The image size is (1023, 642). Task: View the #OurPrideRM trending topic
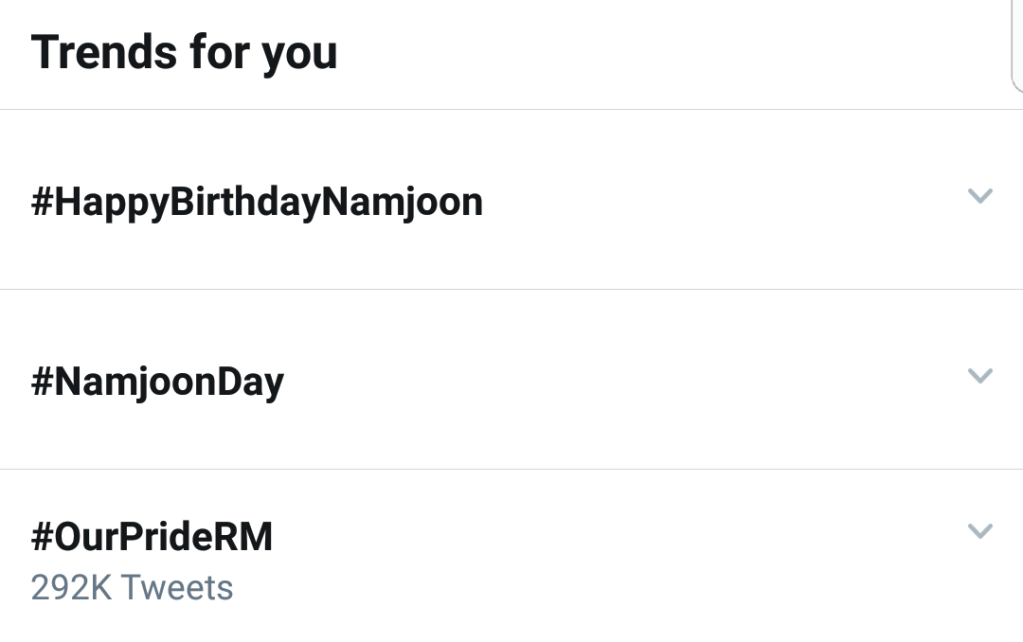(152, 538)
